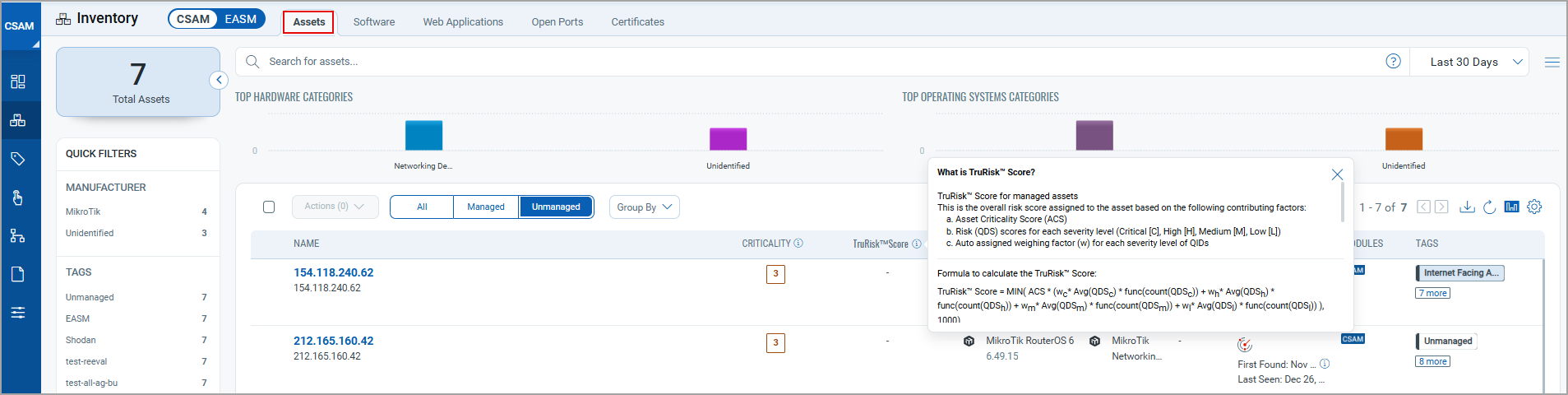Toggle the graph view icon
The width and height of the screenshot is (1568, 395).
pyautogui.click(x=1511, y=207)
